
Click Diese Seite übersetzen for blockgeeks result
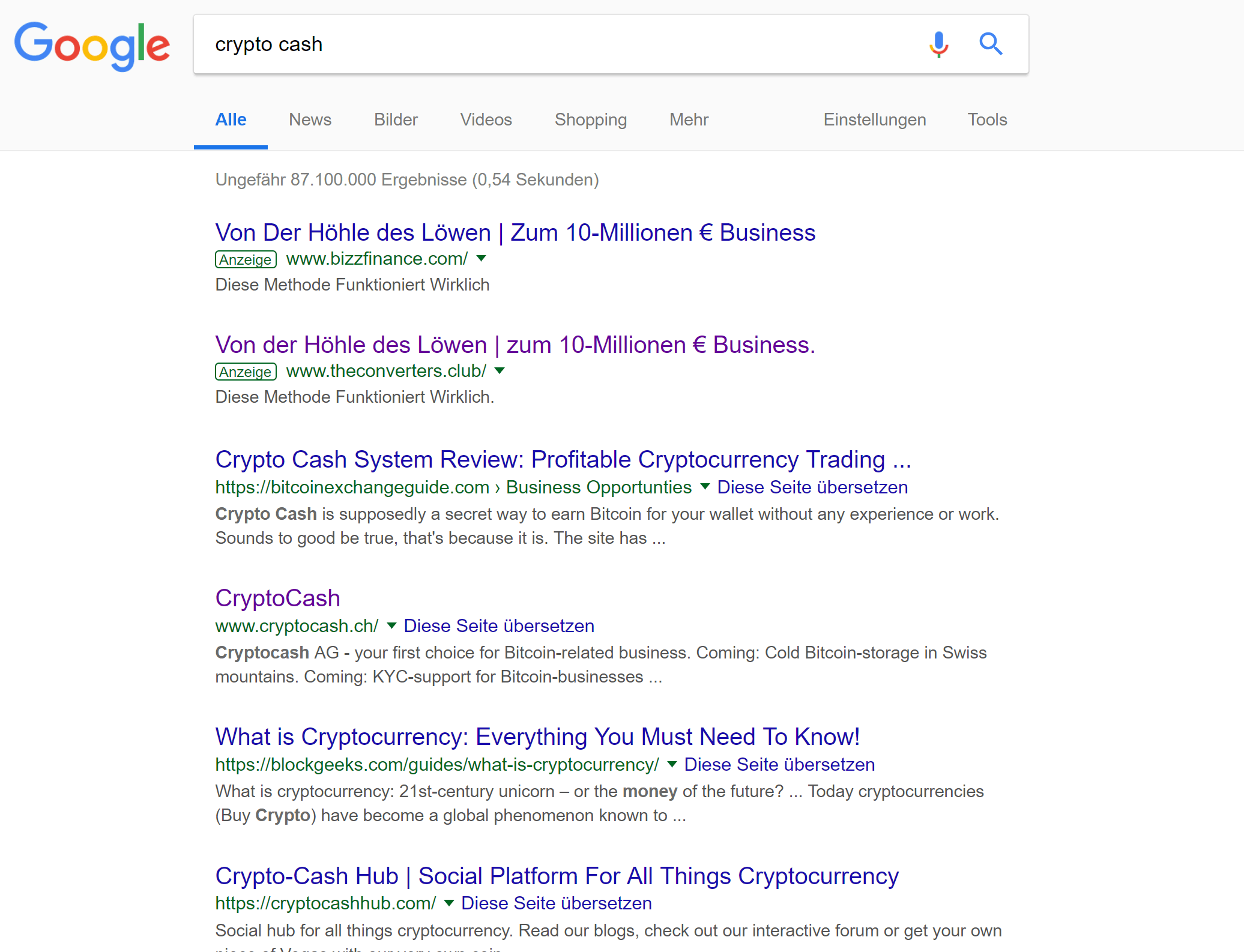tap(779, 764)
